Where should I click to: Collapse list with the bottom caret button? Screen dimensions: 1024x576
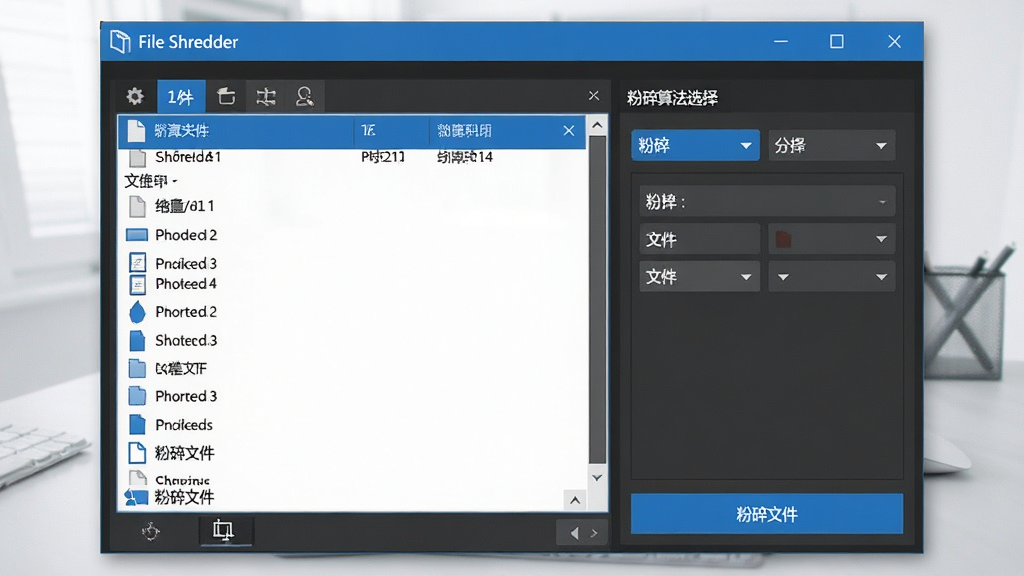(x=575, y=500)
